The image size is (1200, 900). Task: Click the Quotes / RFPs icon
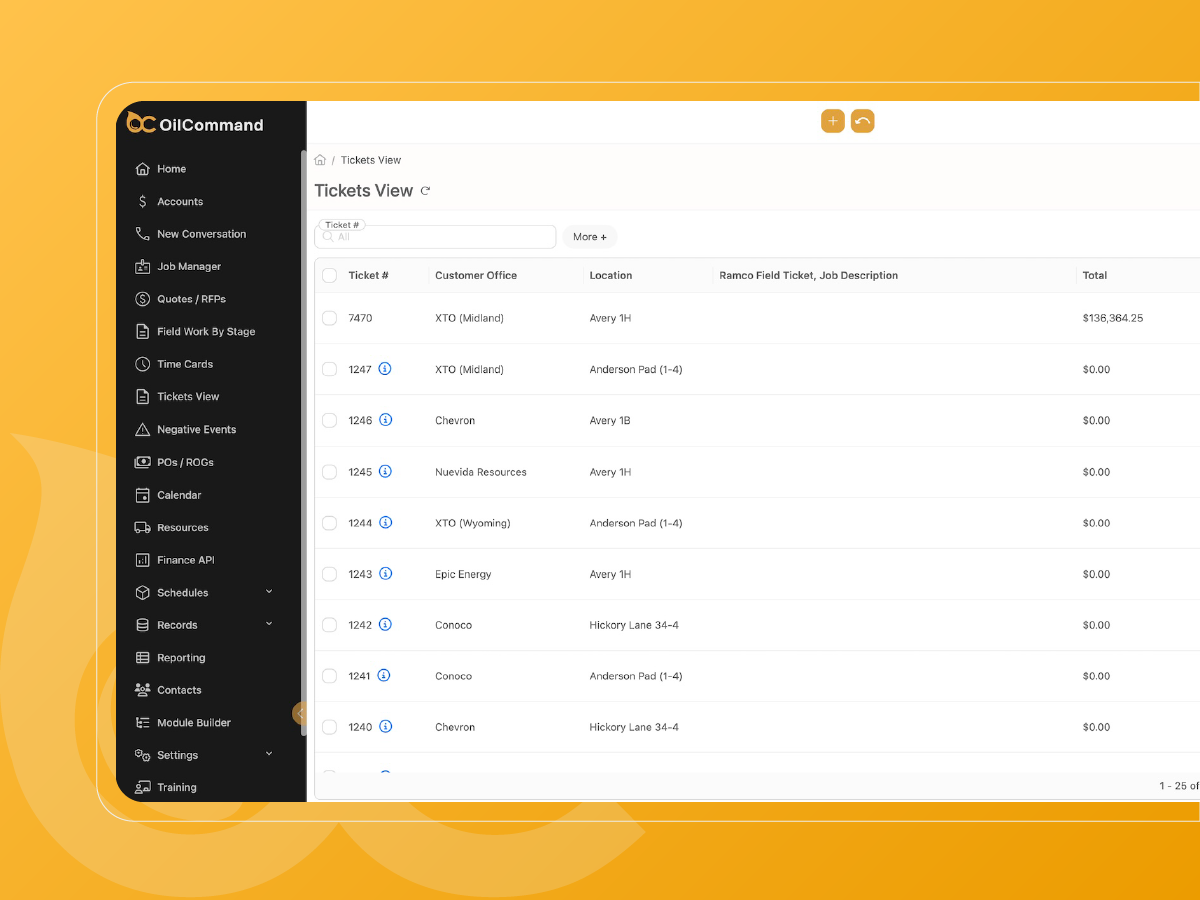coord(142,299)
